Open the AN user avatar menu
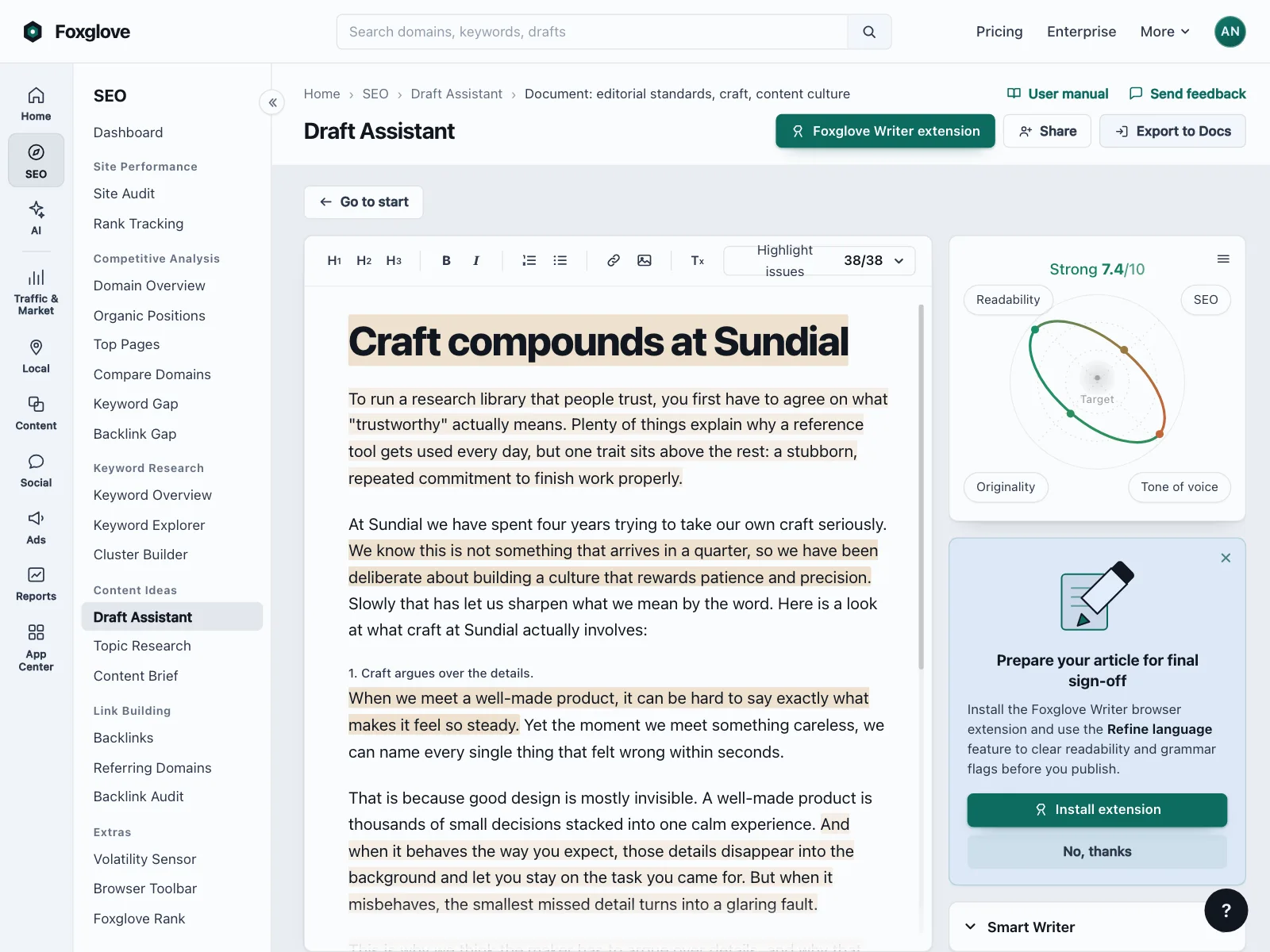Screen dimensions: 1270x952 (x=1230, y=32)
